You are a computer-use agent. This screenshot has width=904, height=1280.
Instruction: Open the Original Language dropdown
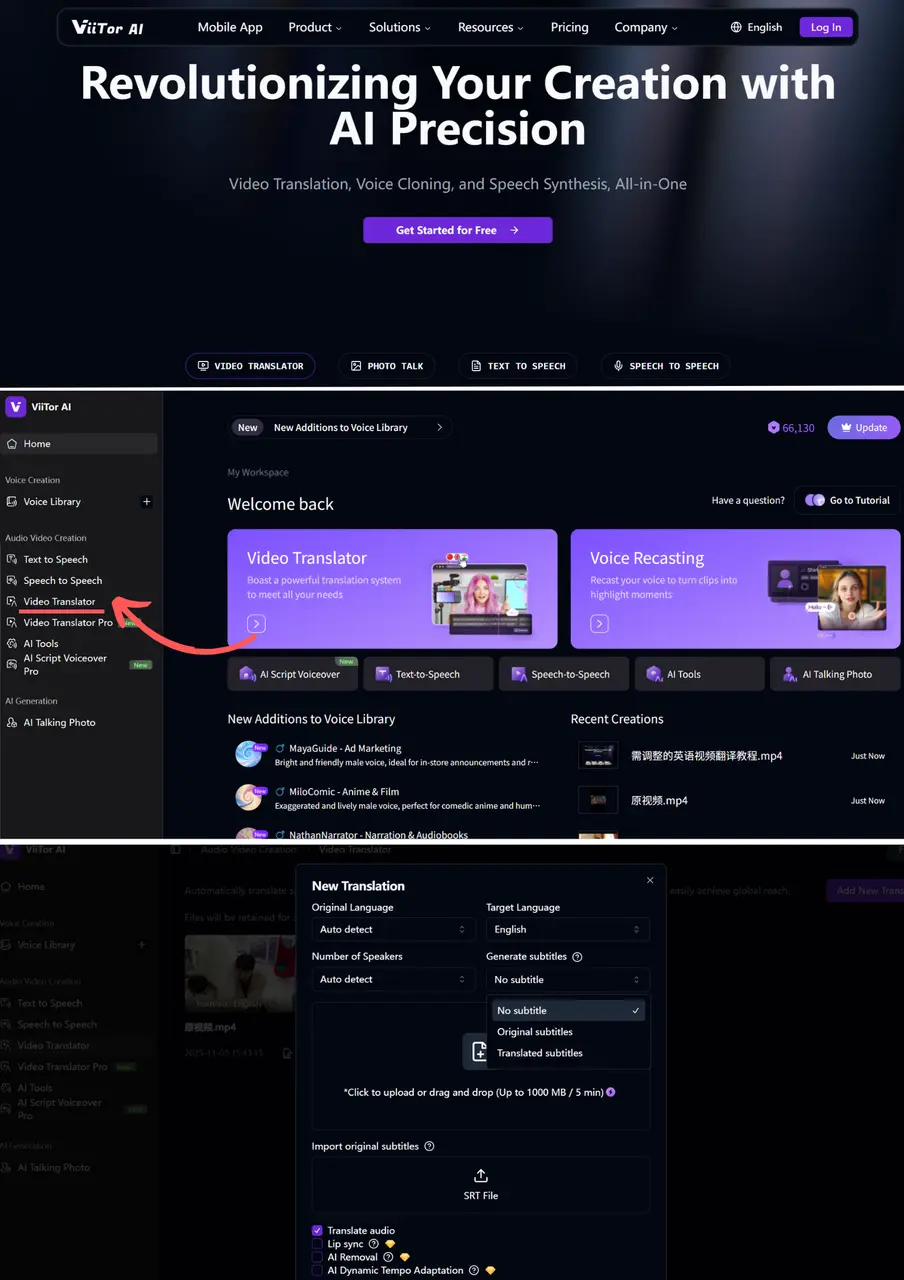click(392, 930)
